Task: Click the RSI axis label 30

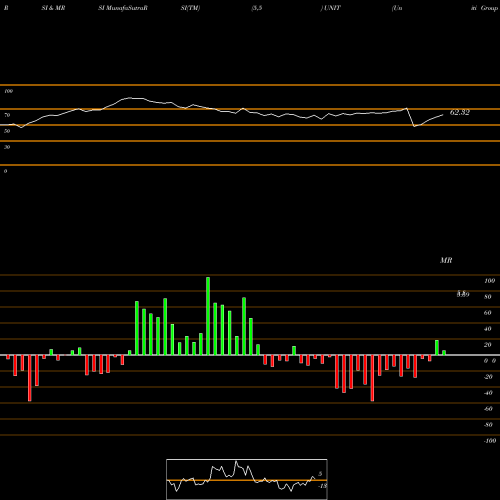Action: pyautogui.click(x=7, y=147)
